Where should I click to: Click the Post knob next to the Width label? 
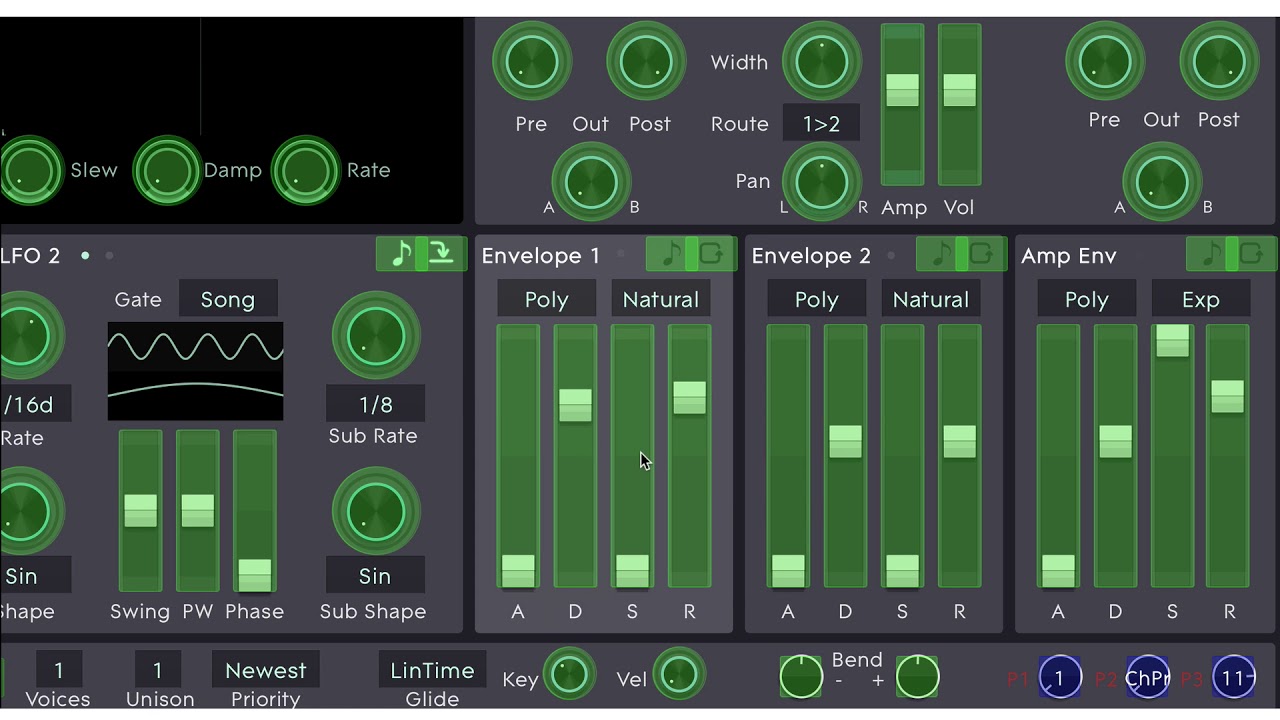pos(646,62)
